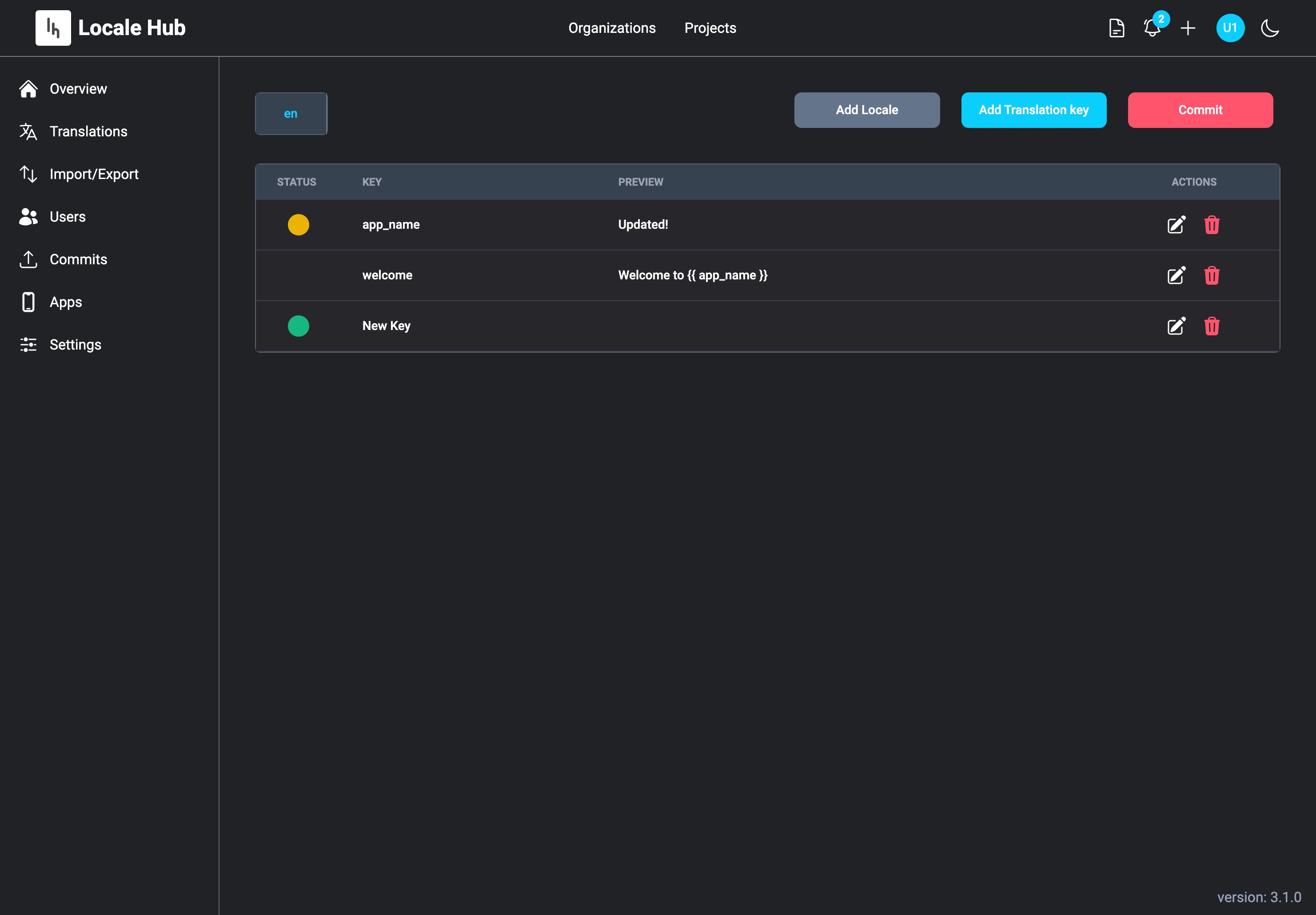Screen dimensions: 1316x915
Task: Click yellow status dot for app_name
Action: (298, 225)
